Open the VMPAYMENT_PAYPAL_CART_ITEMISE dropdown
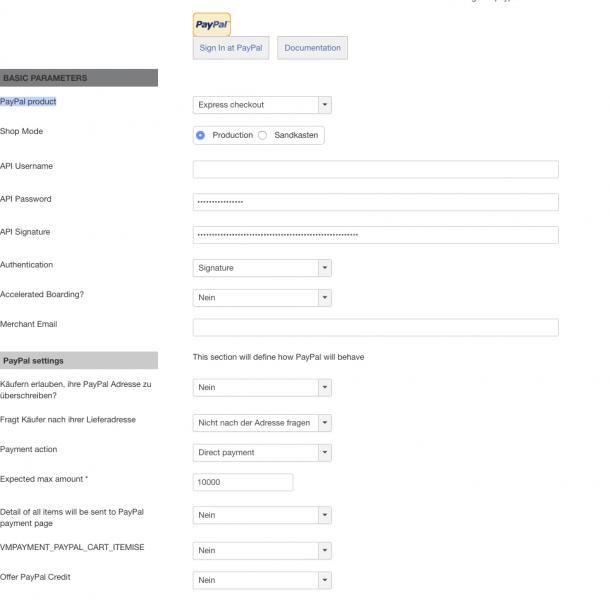 pos(261,551)
